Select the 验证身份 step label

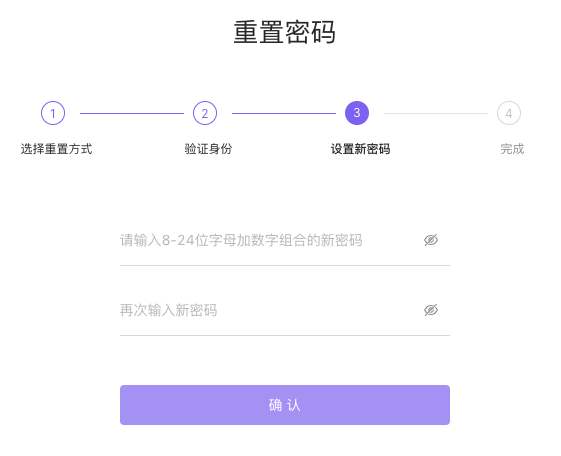coord(208,149)
